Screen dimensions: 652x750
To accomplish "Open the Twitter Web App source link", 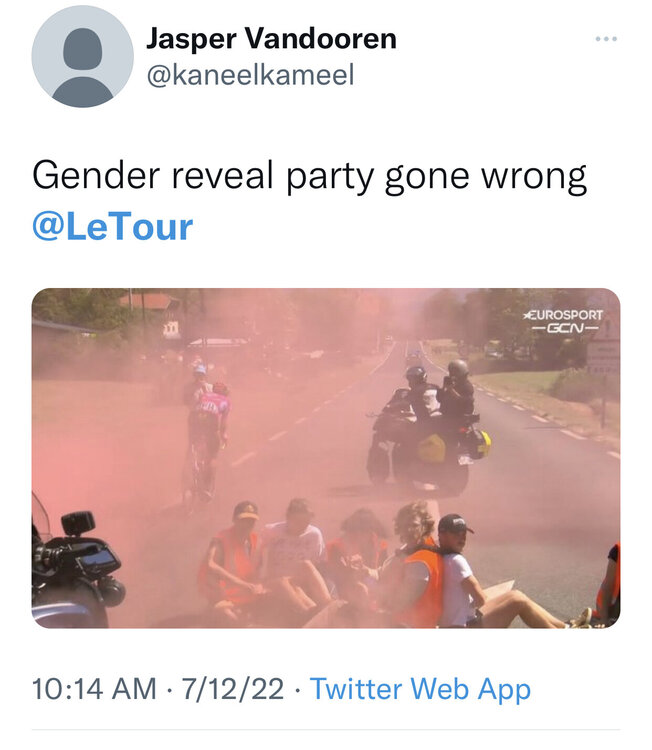I will pyautogui.click(x=420, y=689).
